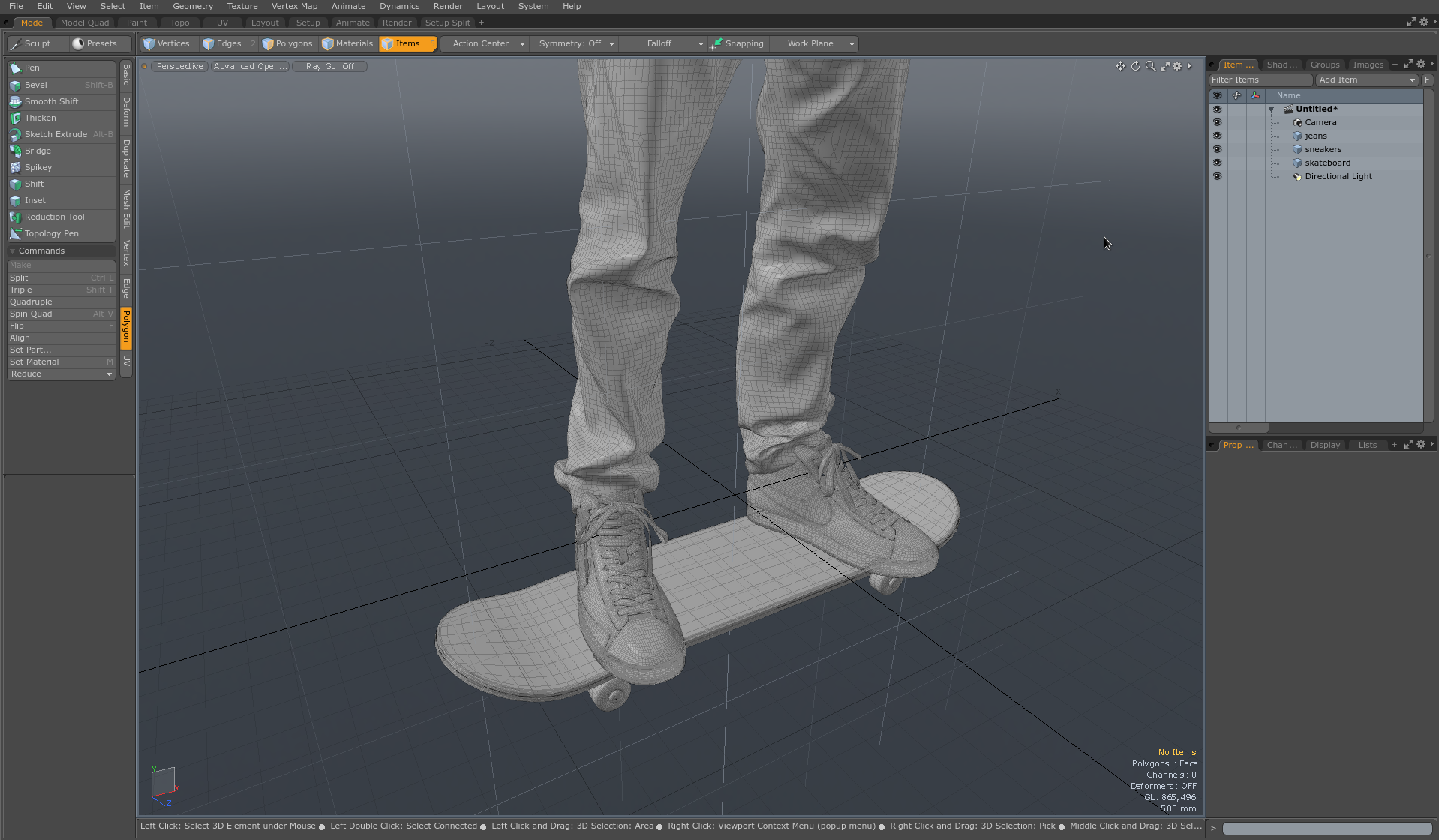Screen dimensions: 1439x840
Task: Open the Add Item dropdown
Action: [1366, 79]
